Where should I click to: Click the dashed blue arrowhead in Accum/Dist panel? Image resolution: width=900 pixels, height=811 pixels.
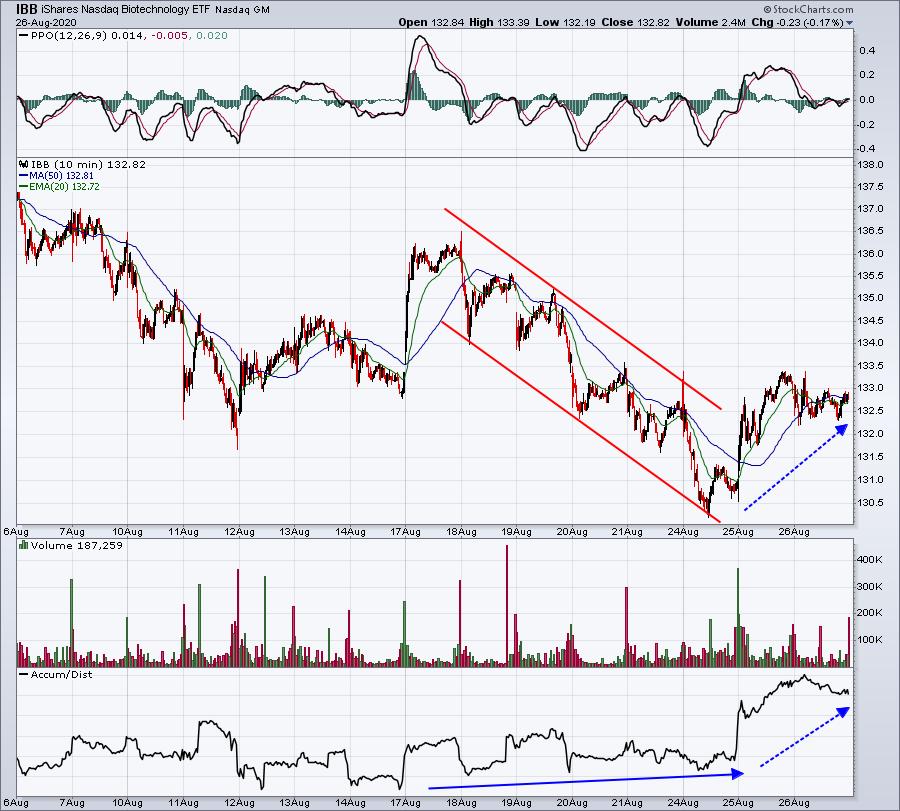point(843,711)
